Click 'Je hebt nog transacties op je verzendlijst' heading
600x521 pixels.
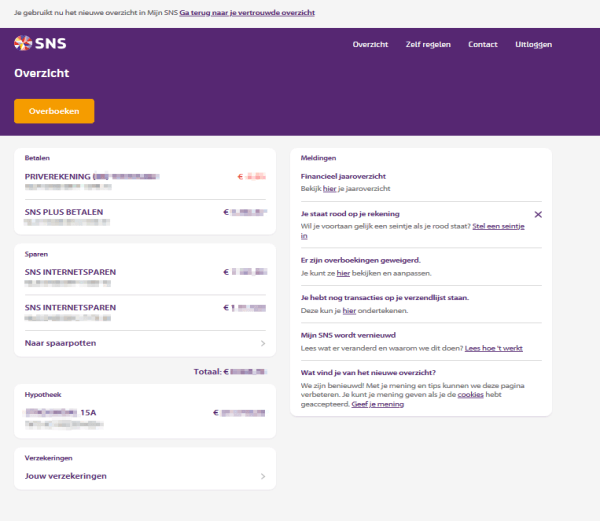pyautogui.click(x=385, y=298)
